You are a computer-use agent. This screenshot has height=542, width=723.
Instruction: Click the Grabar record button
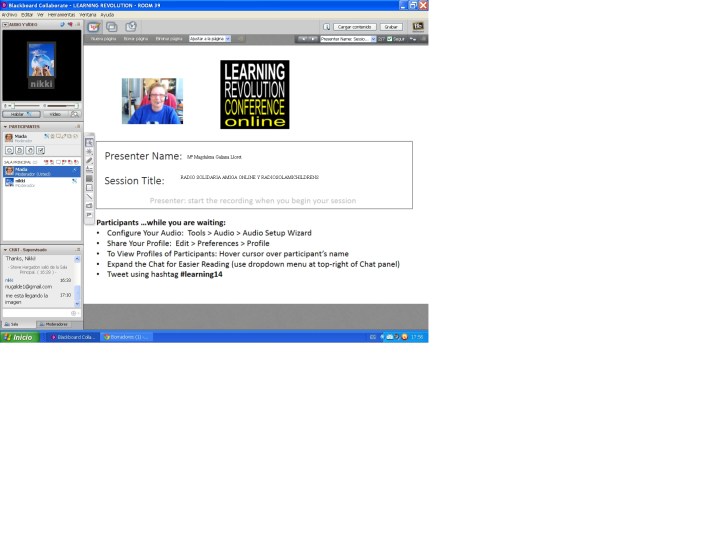point(391,27)
